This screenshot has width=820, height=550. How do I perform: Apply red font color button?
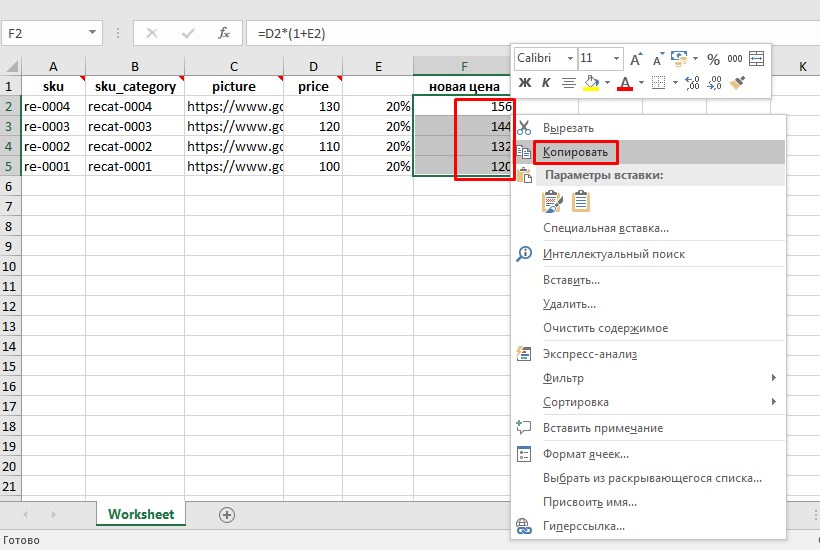pyautogui.click(x=625, y=83)
